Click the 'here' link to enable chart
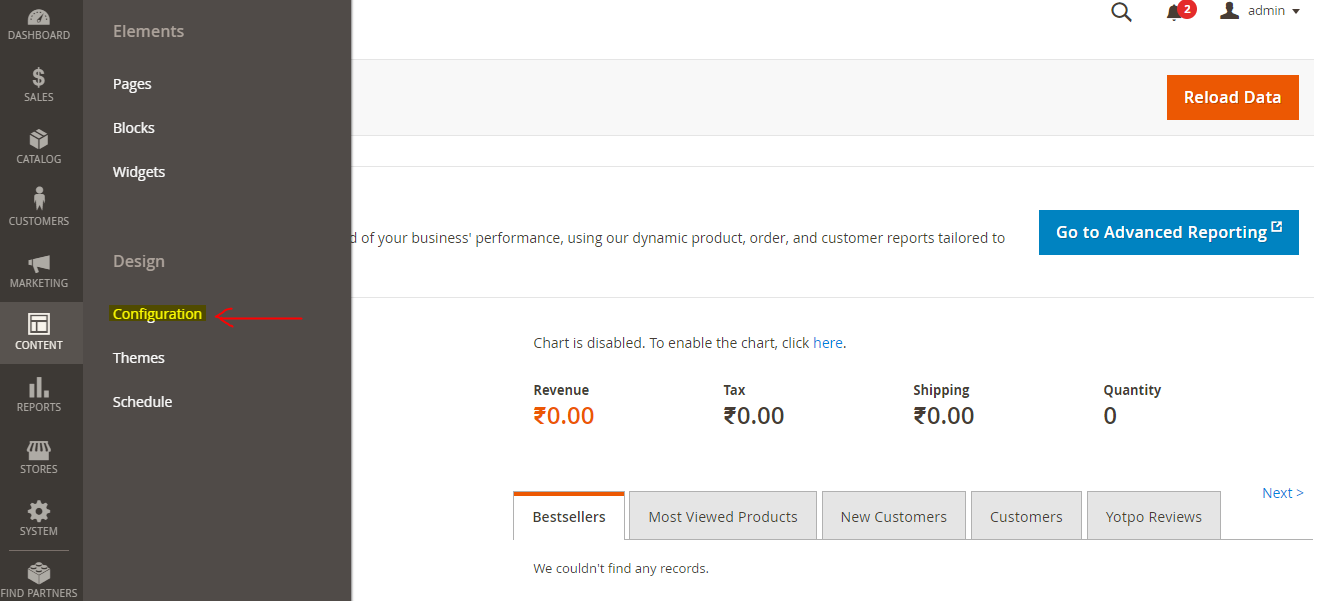Viewport: 1318px width, 601px height. pos(828,343)
